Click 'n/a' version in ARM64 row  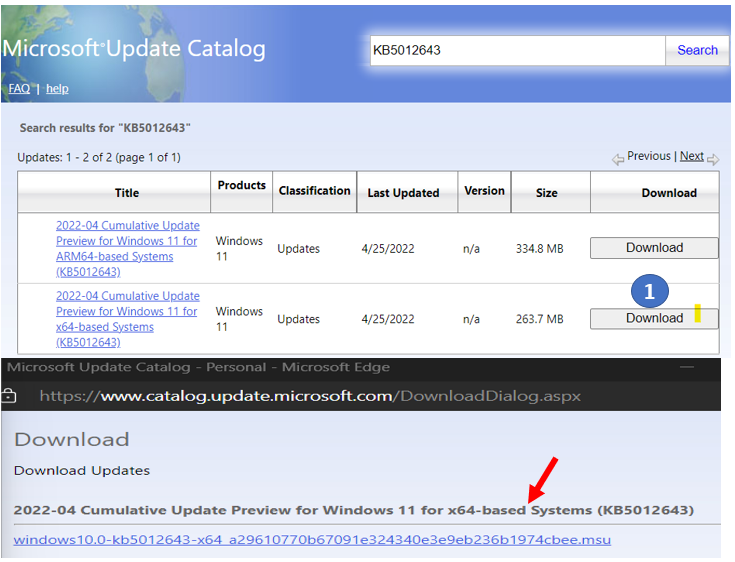tap(471, 248)
